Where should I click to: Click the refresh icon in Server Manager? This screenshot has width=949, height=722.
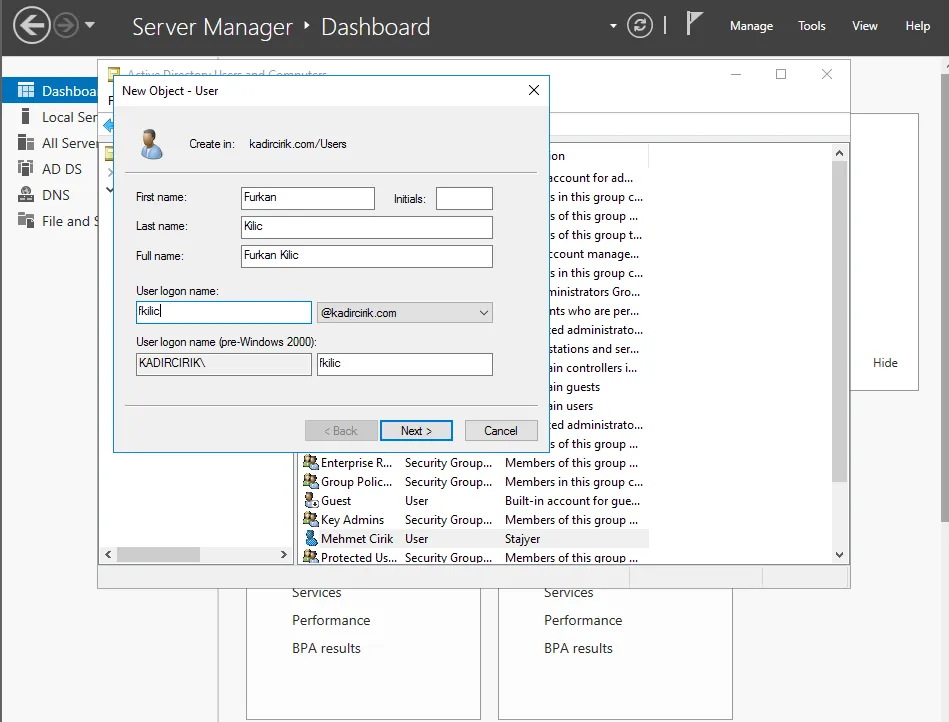640,25
